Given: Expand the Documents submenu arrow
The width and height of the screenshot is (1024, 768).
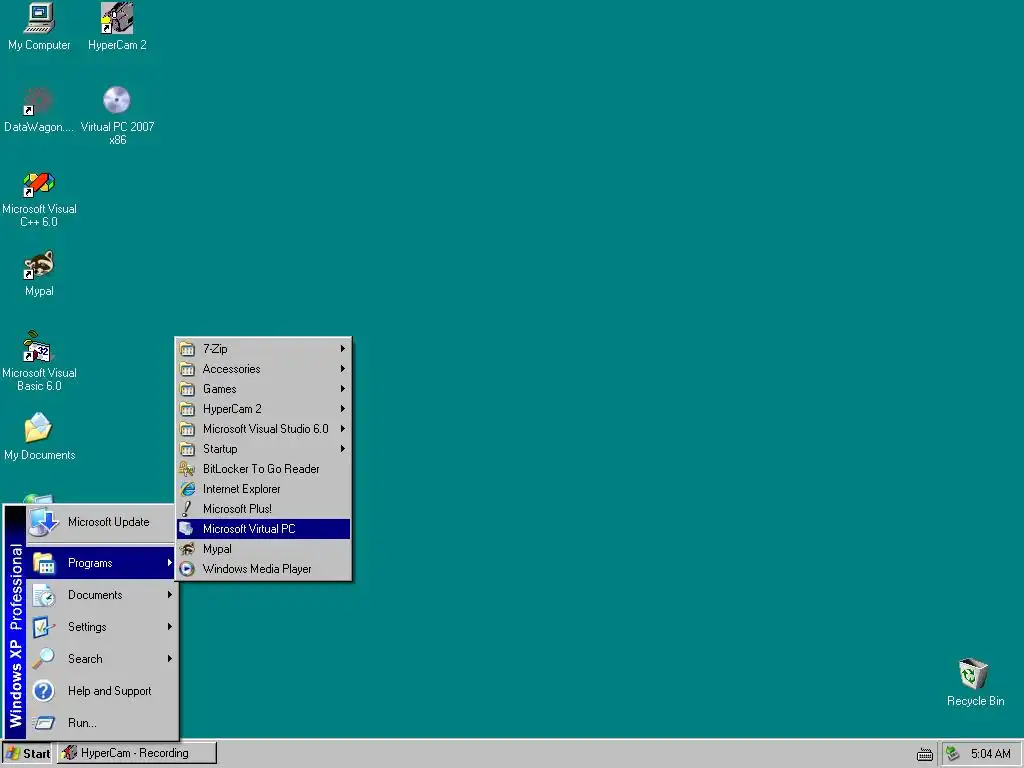Looking at the screenshot, I should pos(169,595).
